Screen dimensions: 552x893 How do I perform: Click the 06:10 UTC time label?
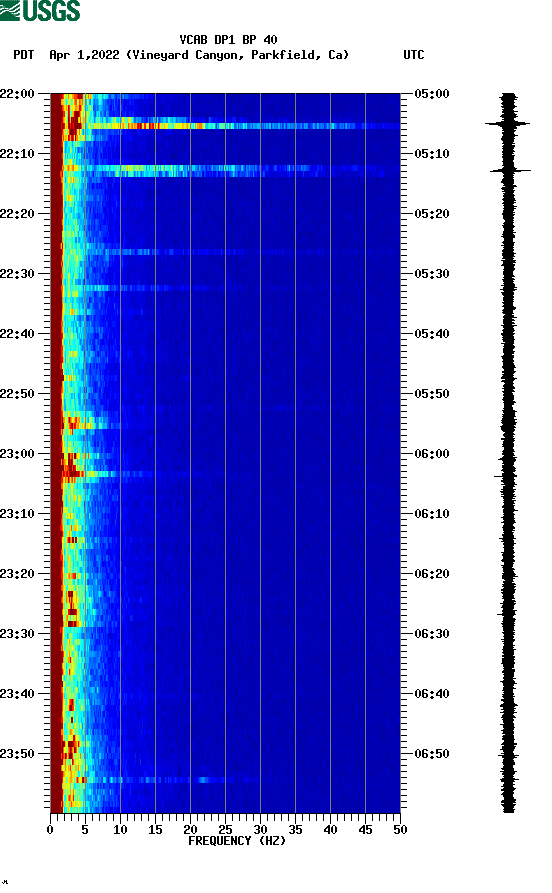pyautogui.click(x=432, y=513)
